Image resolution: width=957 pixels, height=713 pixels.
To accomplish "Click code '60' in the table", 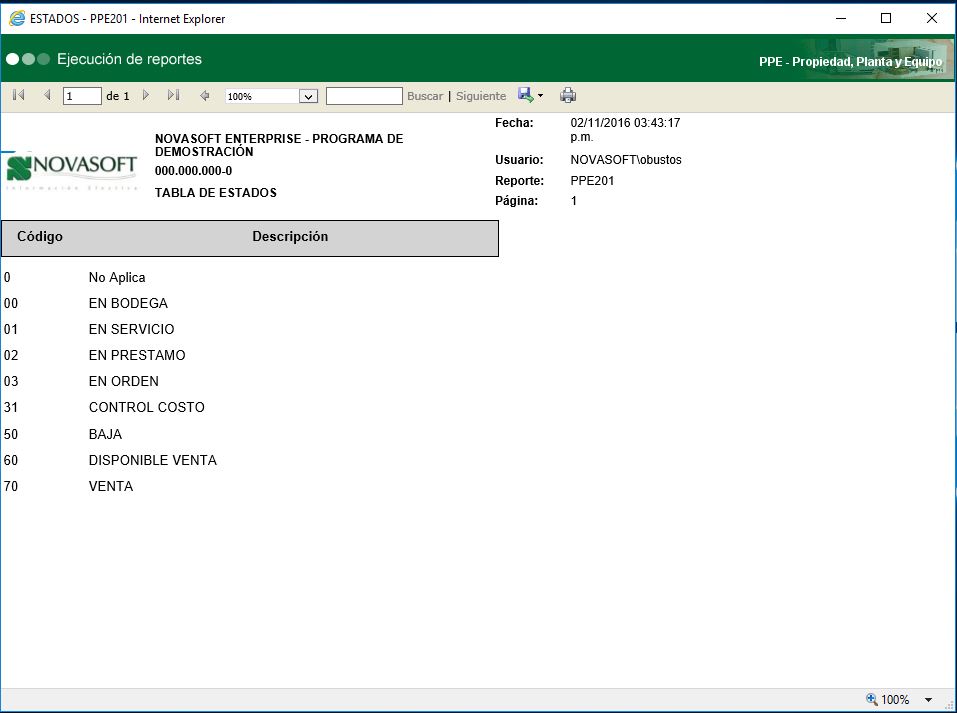I will pos(11,460).
